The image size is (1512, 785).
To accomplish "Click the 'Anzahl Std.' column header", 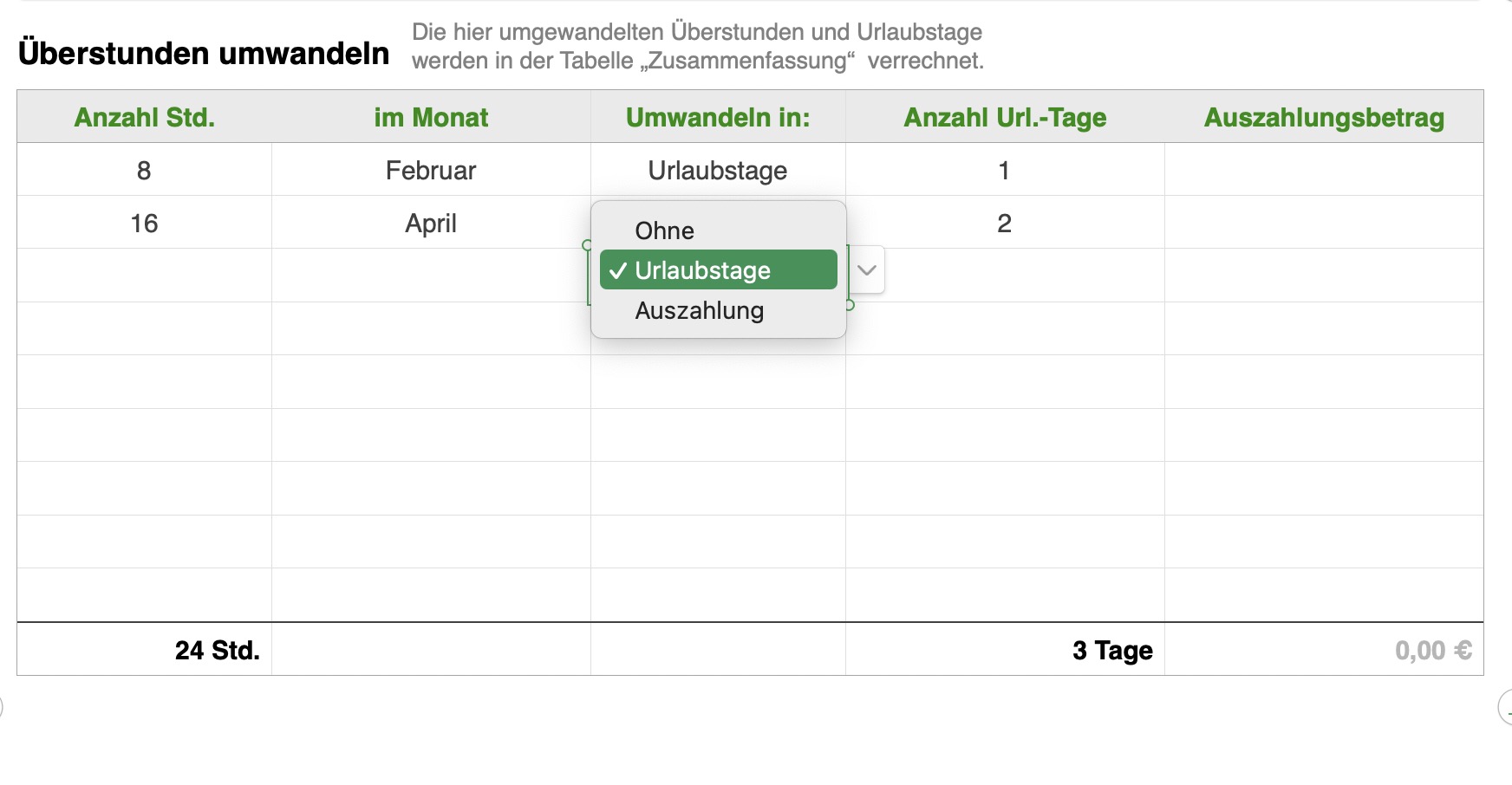I will [144, 117].
